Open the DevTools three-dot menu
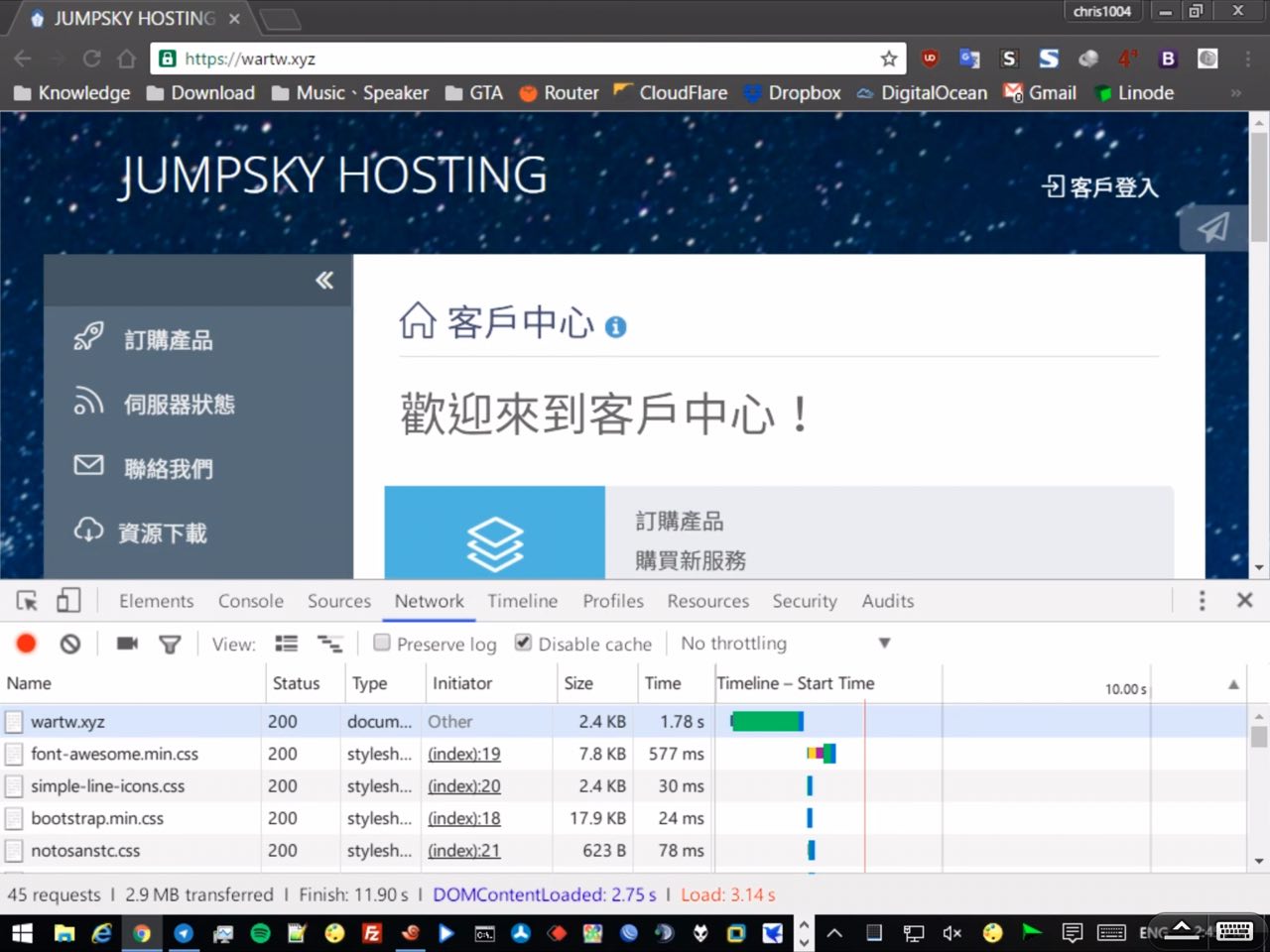 coord(1202,601)
